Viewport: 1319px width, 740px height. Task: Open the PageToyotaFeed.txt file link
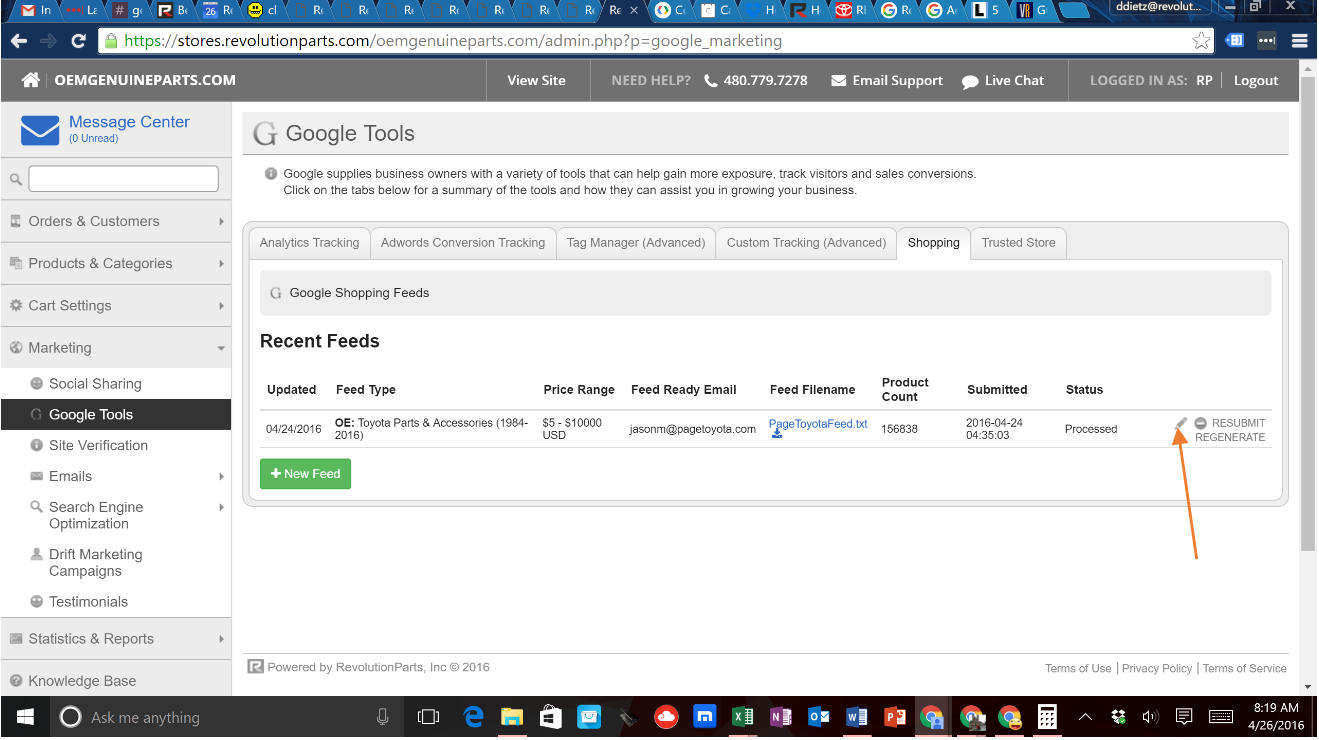point(818,424)
